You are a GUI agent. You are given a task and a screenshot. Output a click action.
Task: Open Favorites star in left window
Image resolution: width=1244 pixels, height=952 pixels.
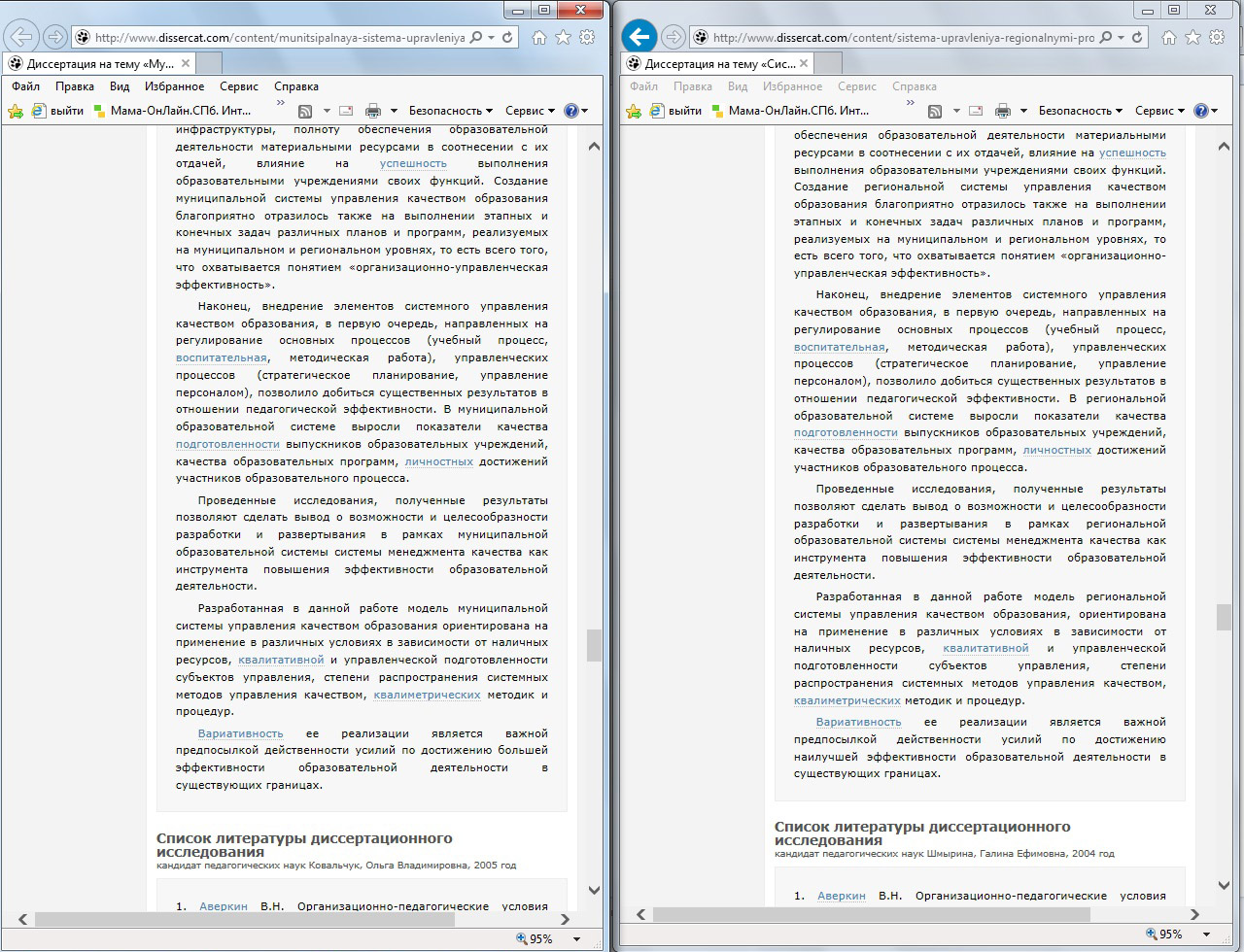pyautogui.click(x=563, y=38)
